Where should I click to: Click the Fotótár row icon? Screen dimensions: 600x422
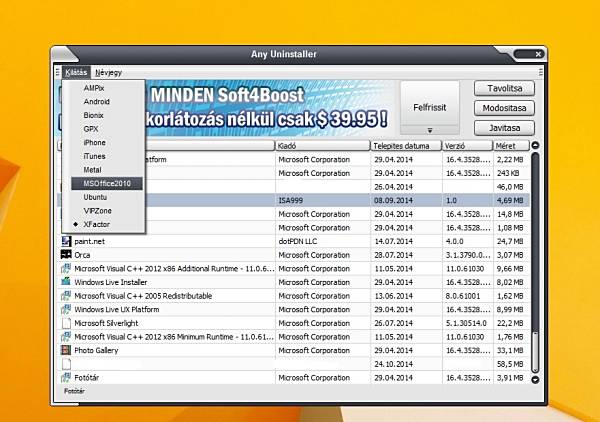[x=66, y=378]
